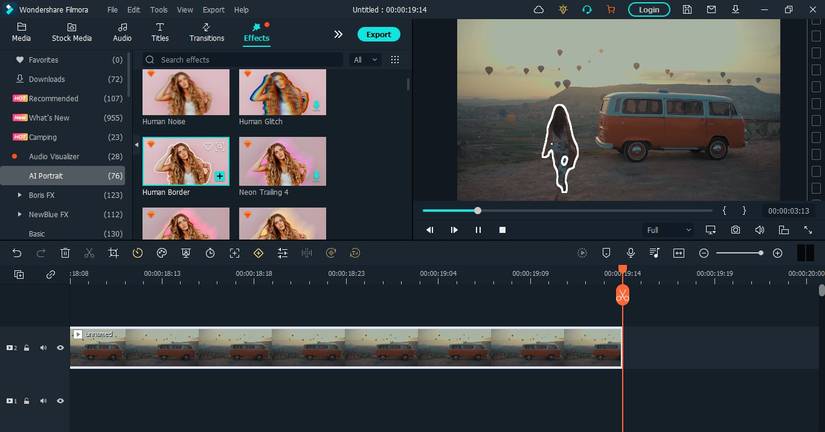Click the preview playback progress slider
The image size is (825, 432).
(x=567, y=210)
